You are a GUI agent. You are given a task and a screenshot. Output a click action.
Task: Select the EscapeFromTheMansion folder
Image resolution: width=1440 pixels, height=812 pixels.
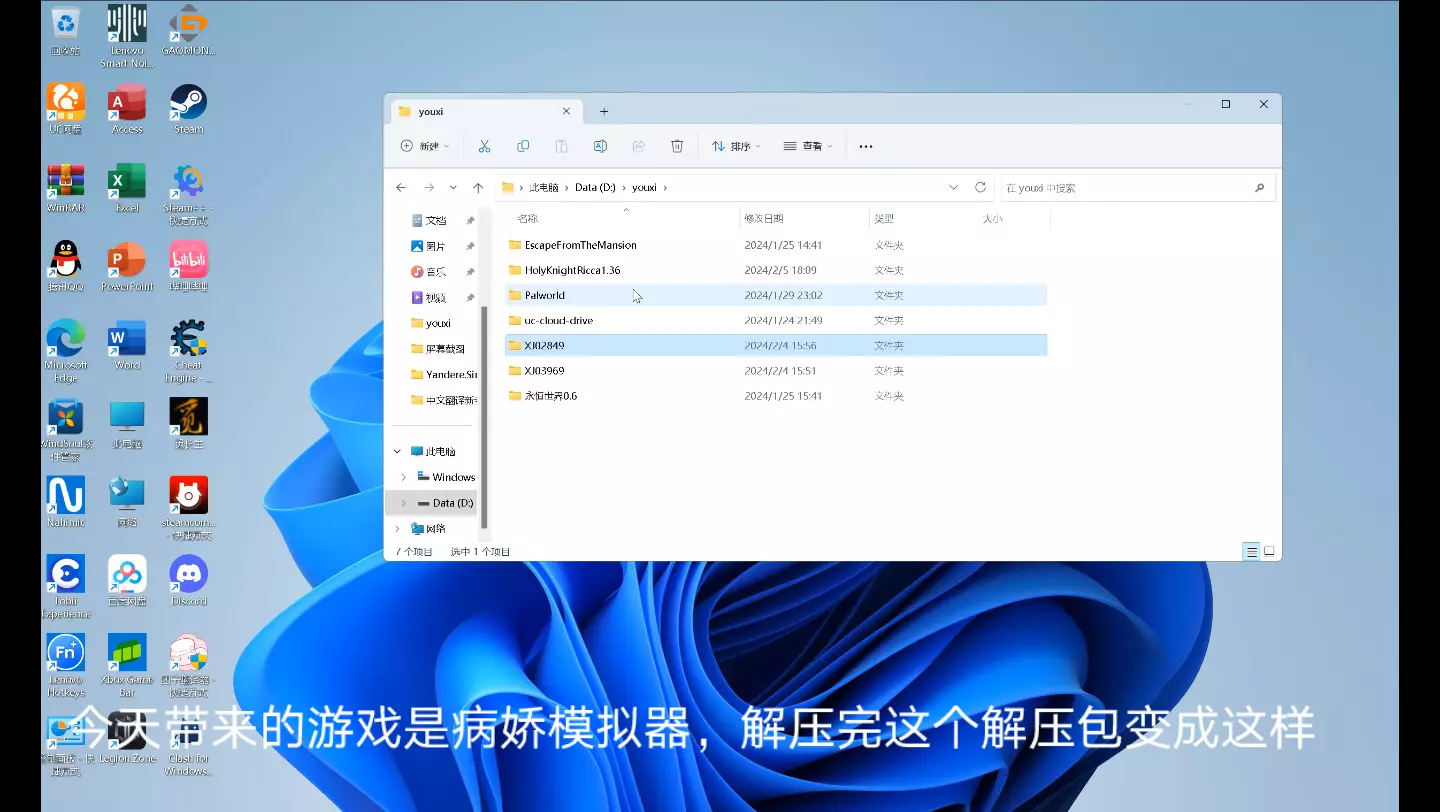[776, 245]
